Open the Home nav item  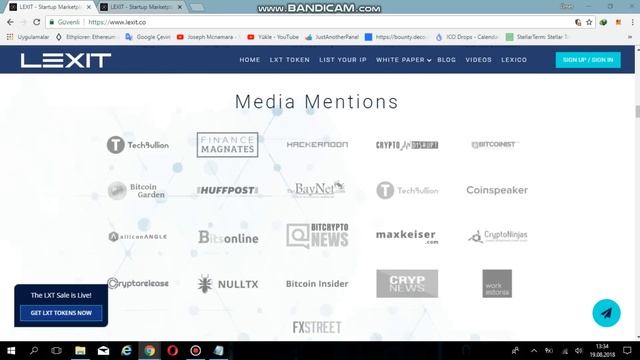click(250, 60)
